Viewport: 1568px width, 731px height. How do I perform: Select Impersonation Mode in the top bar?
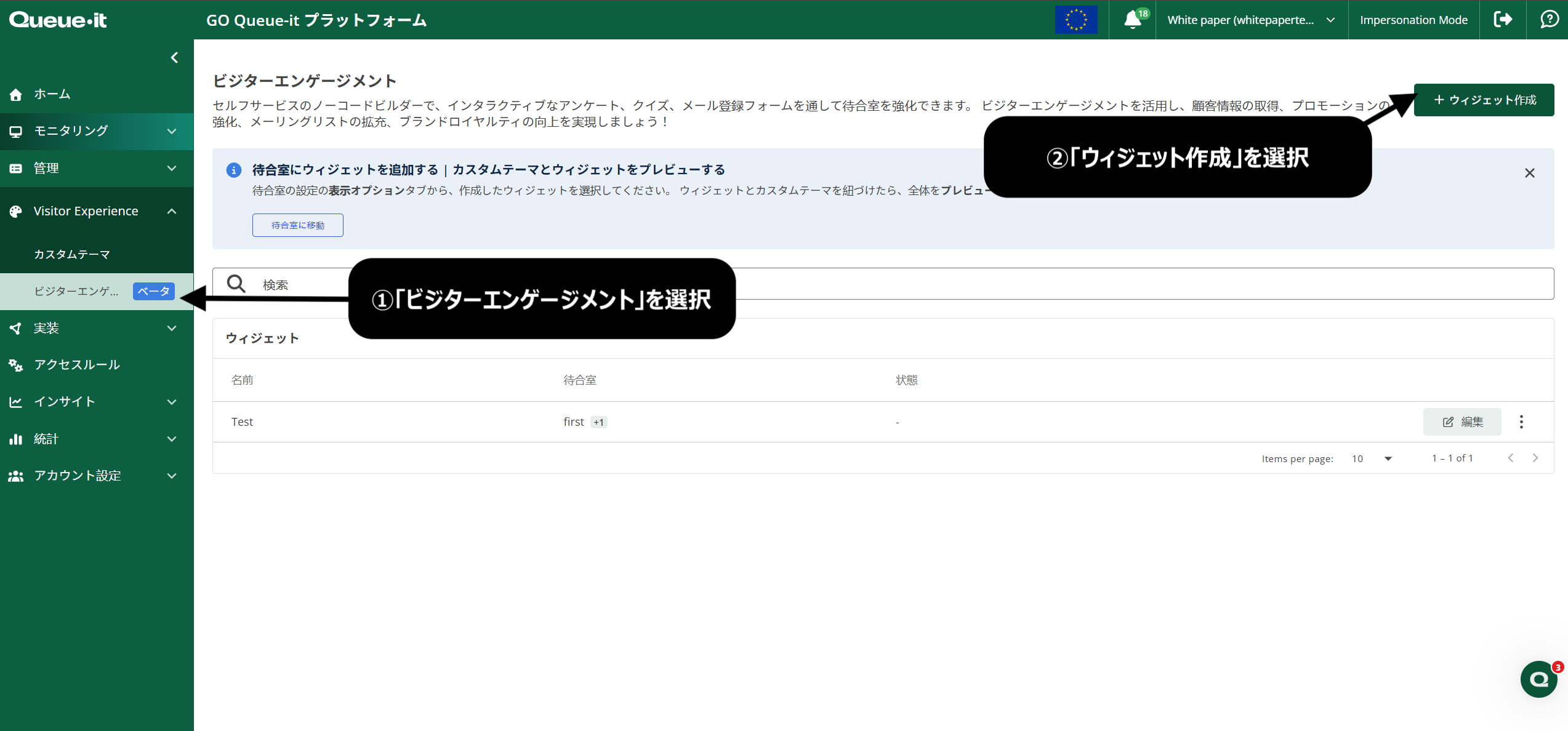point(1413,20)
